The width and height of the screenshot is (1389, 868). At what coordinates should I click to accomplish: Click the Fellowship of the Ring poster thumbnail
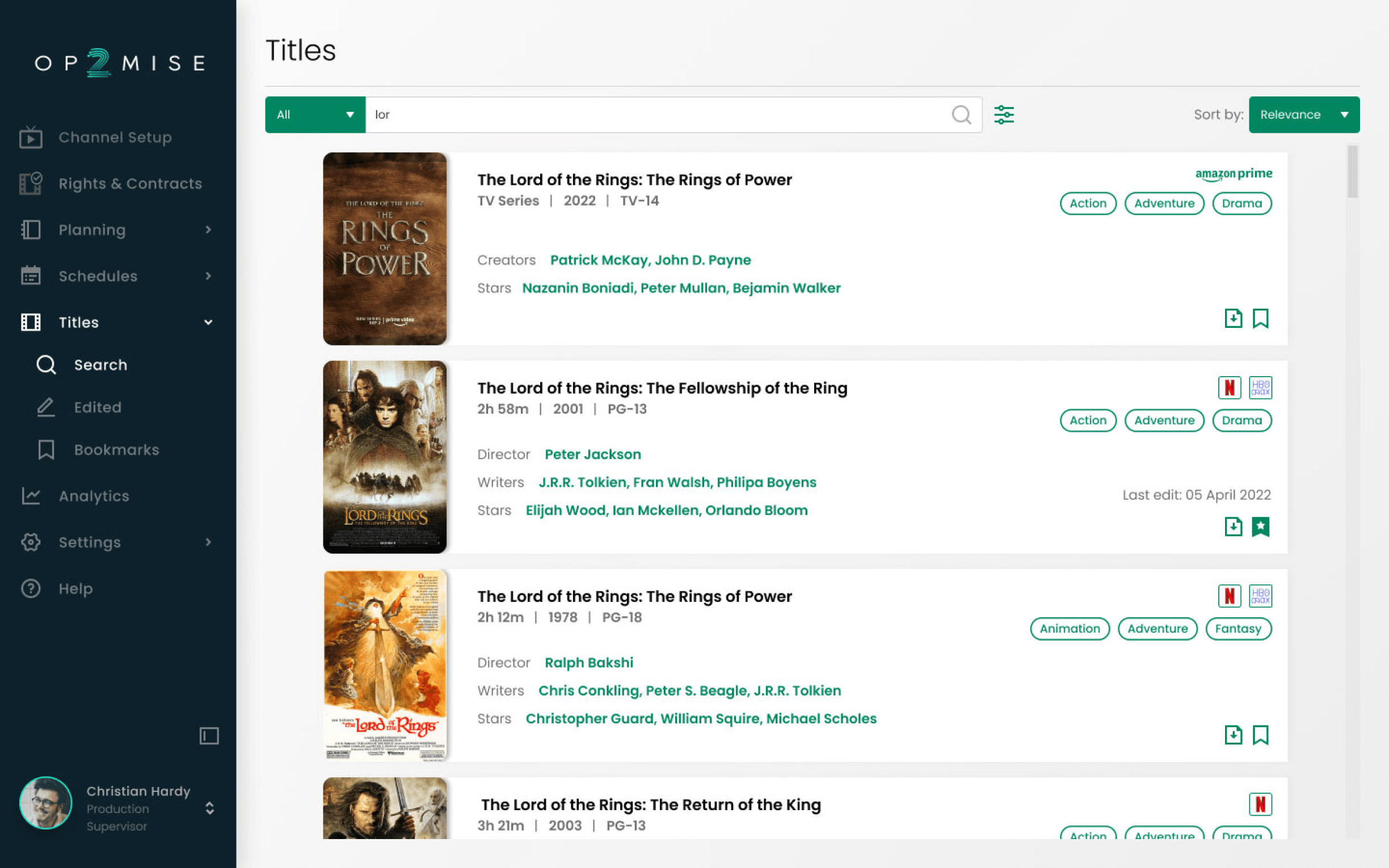point(385,457)
